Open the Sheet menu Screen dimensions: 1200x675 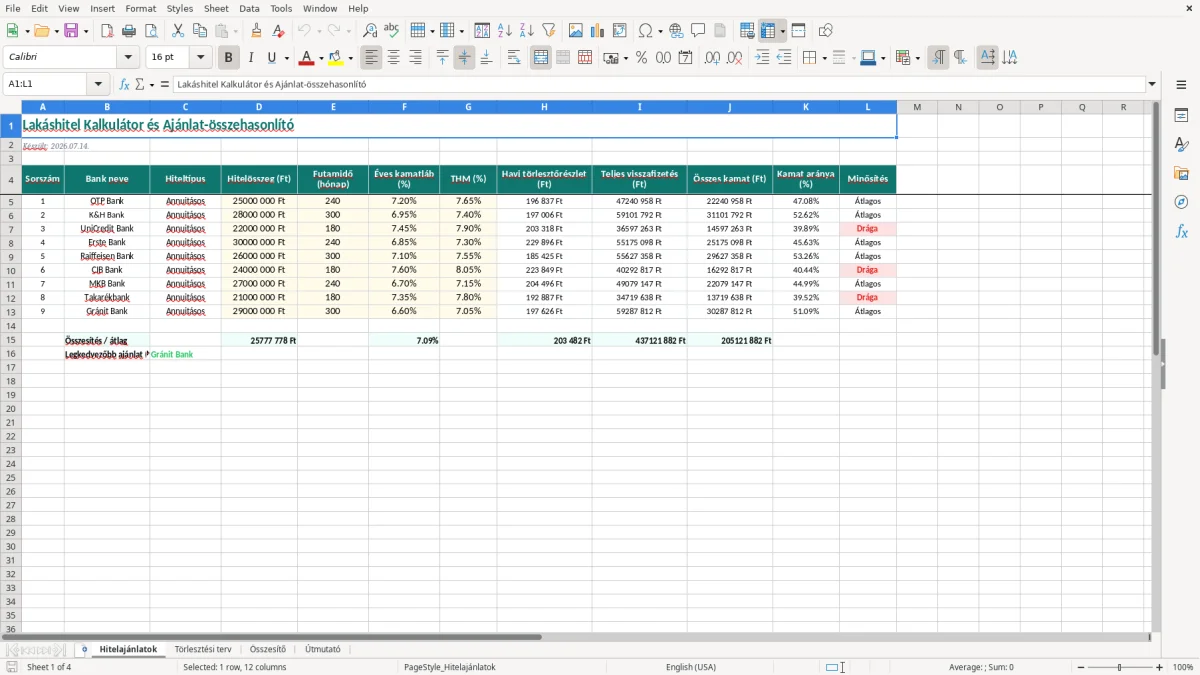(216, 8)
